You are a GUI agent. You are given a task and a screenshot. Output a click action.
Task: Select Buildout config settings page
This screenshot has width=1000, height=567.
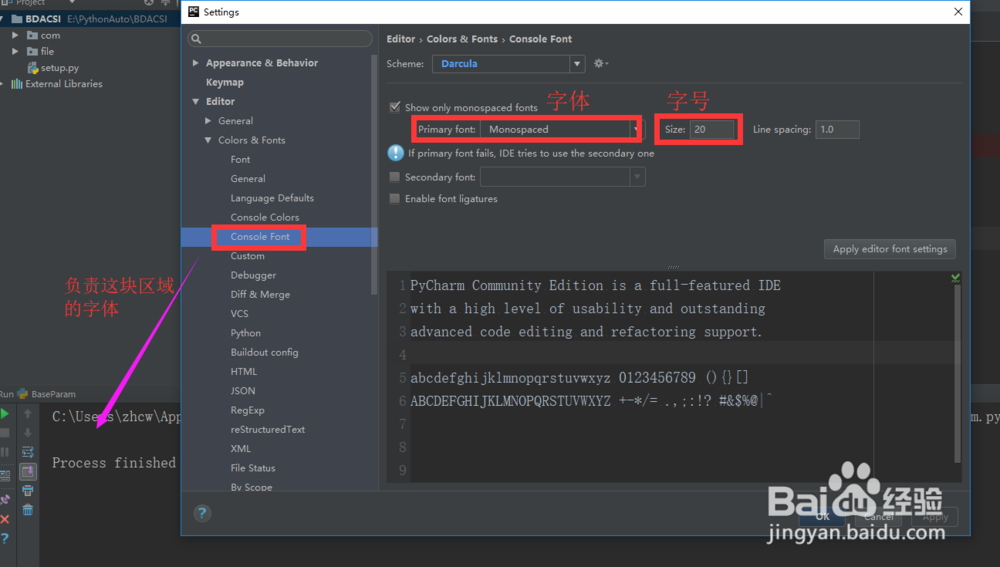[265, 352]
